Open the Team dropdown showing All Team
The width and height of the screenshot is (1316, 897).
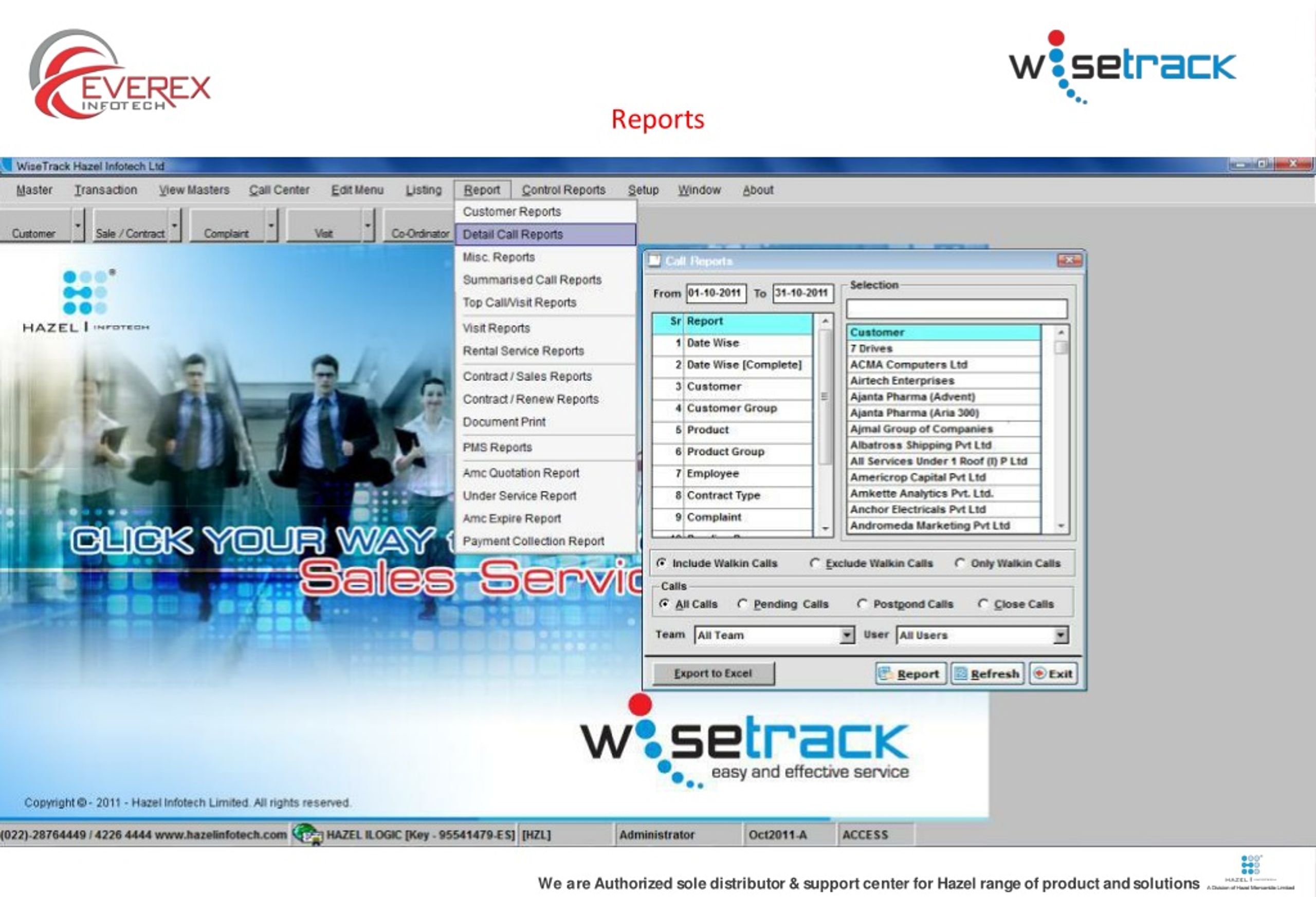click(x=847, y=635)
